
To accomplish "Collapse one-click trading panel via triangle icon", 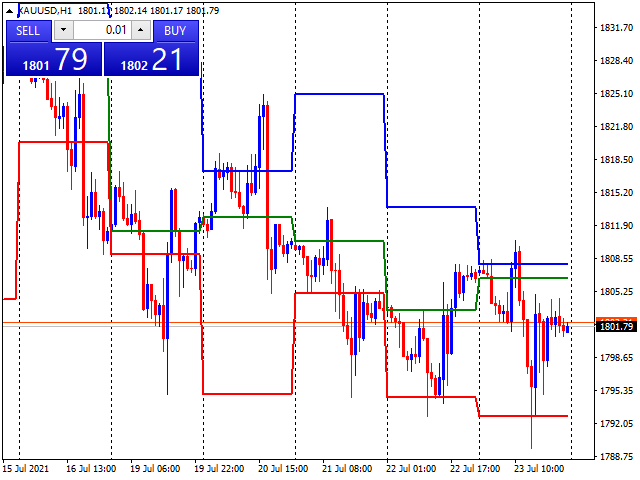I will 9,11.
